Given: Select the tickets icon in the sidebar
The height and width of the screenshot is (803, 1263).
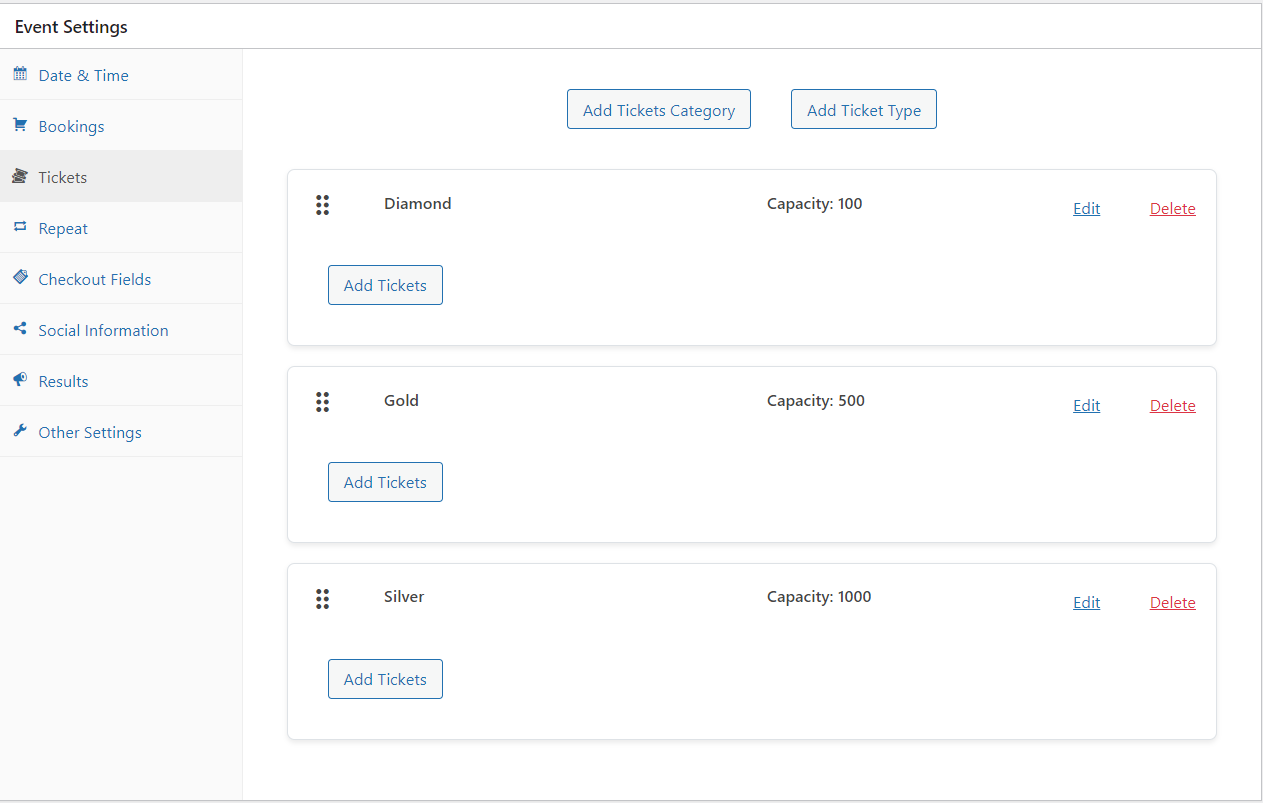Looking at the screenshot, I should tap(19, 176).
